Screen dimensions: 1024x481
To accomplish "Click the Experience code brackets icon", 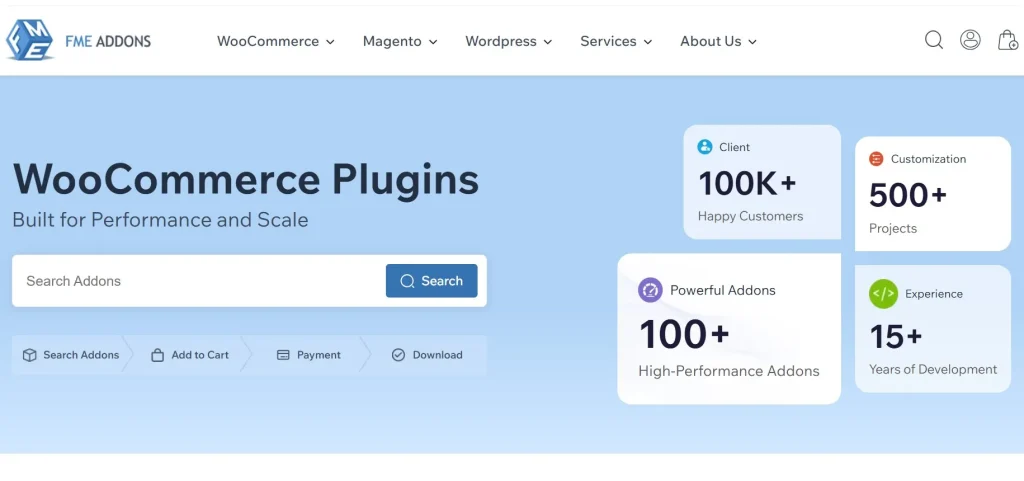I will (x=883, y=294).
